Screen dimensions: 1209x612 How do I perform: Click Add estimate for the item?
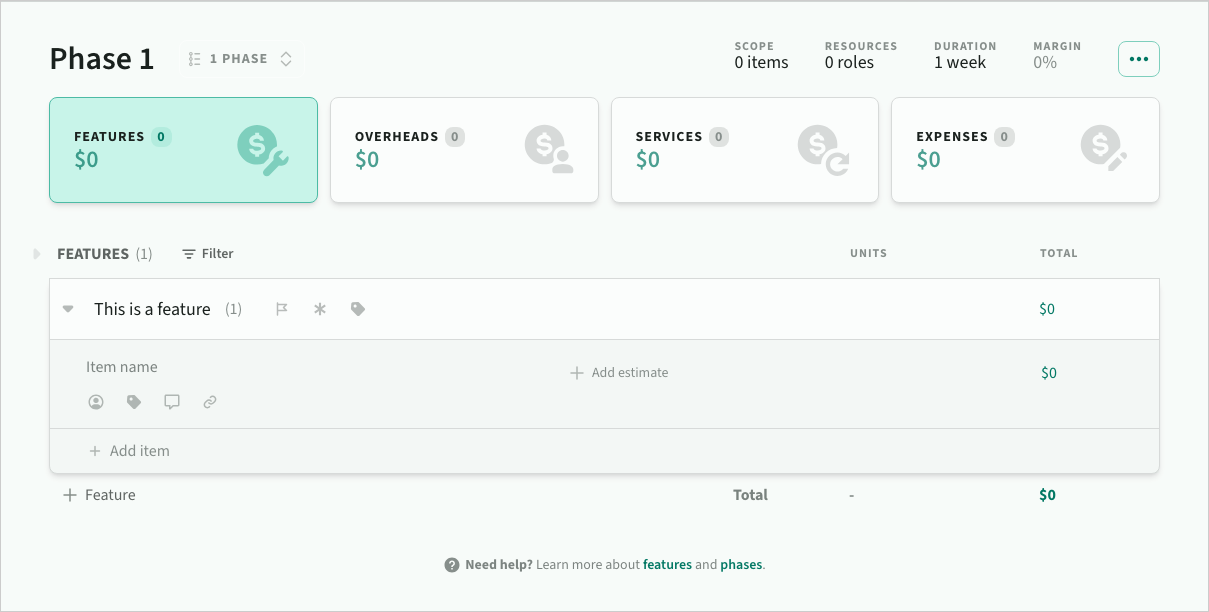point(619,373)
